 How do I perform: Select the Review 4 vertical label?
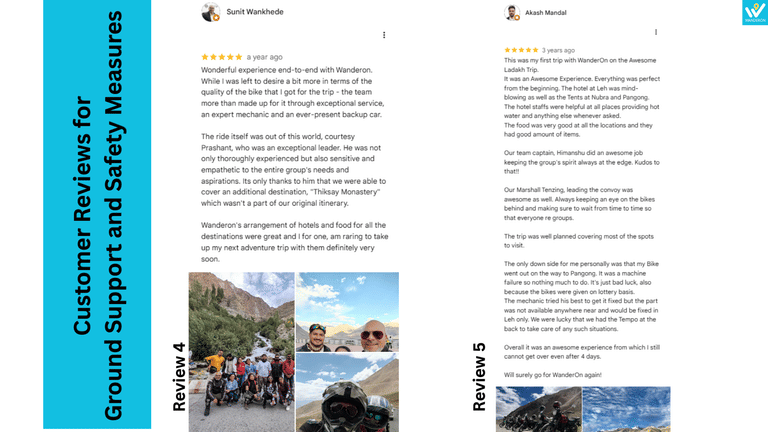pyautogui.click(x=179, y=377)
